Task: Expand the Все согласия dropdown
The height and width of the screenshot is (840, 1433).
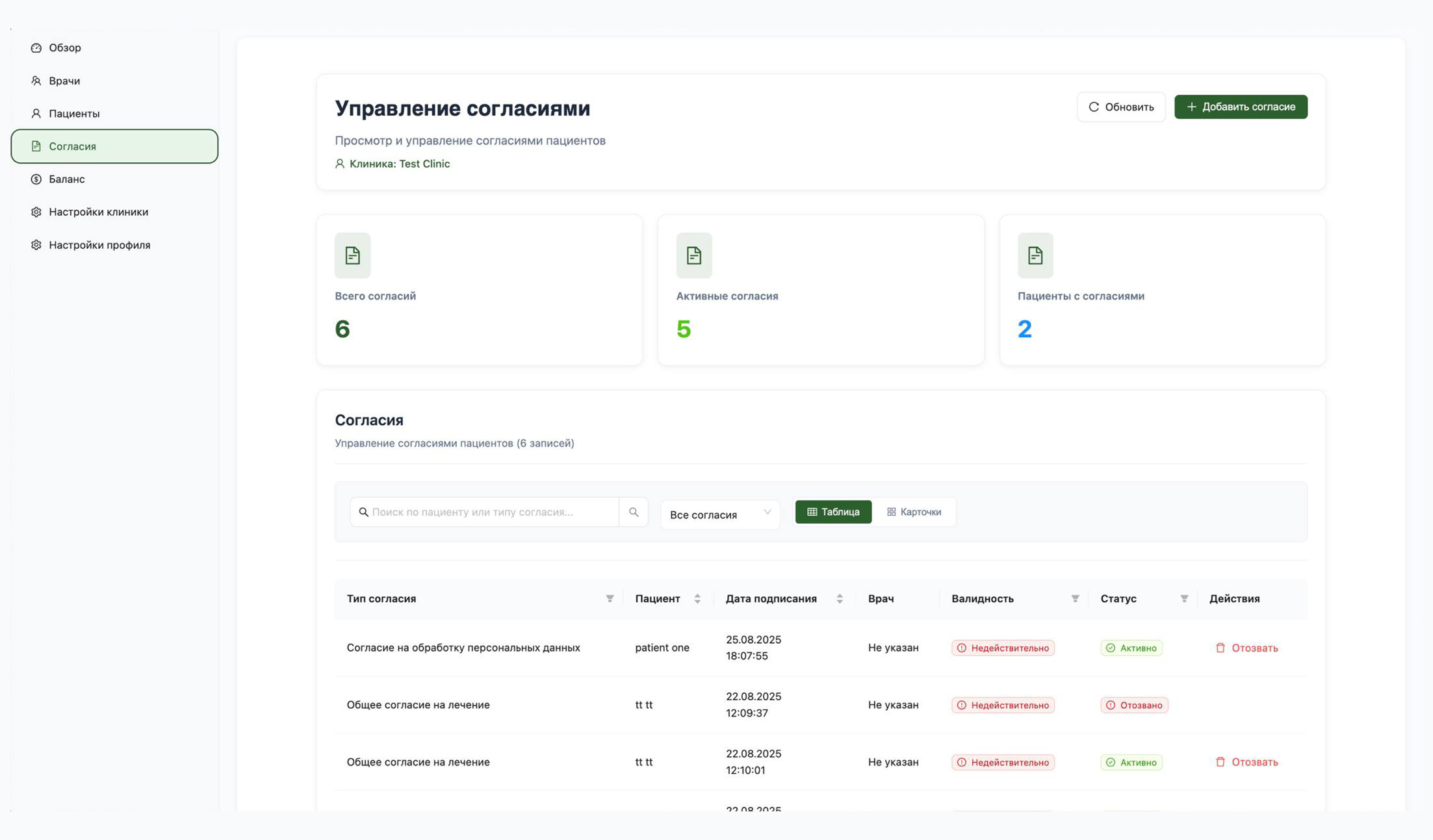Action: (x=720, y=515)
